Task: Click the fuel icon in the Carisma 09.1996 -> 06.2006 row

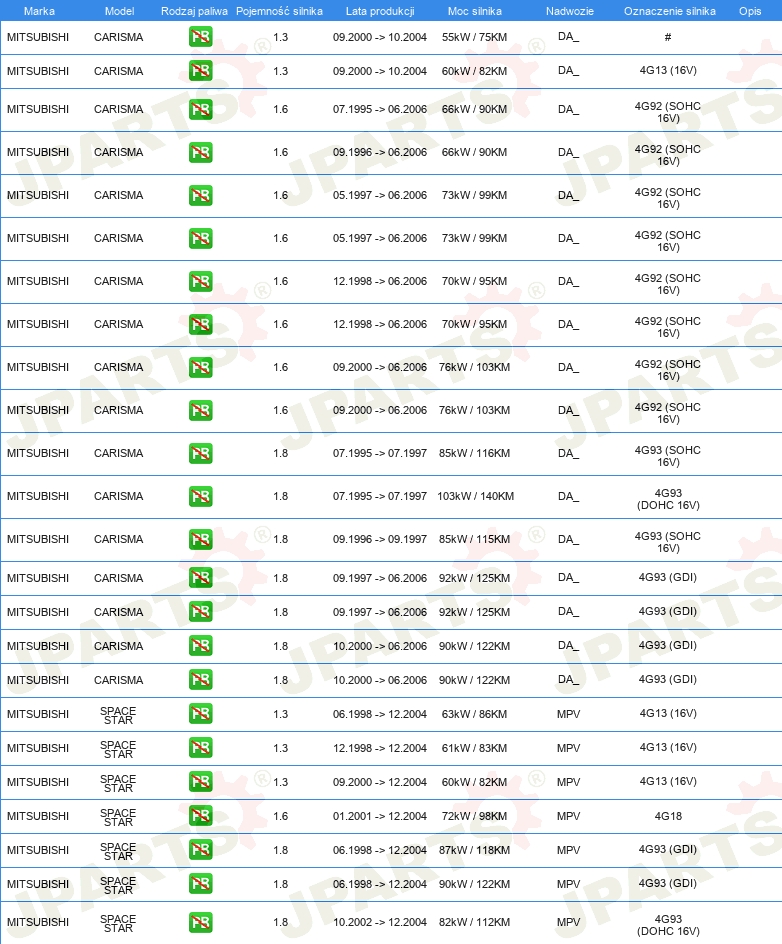Action: point(200,152)
